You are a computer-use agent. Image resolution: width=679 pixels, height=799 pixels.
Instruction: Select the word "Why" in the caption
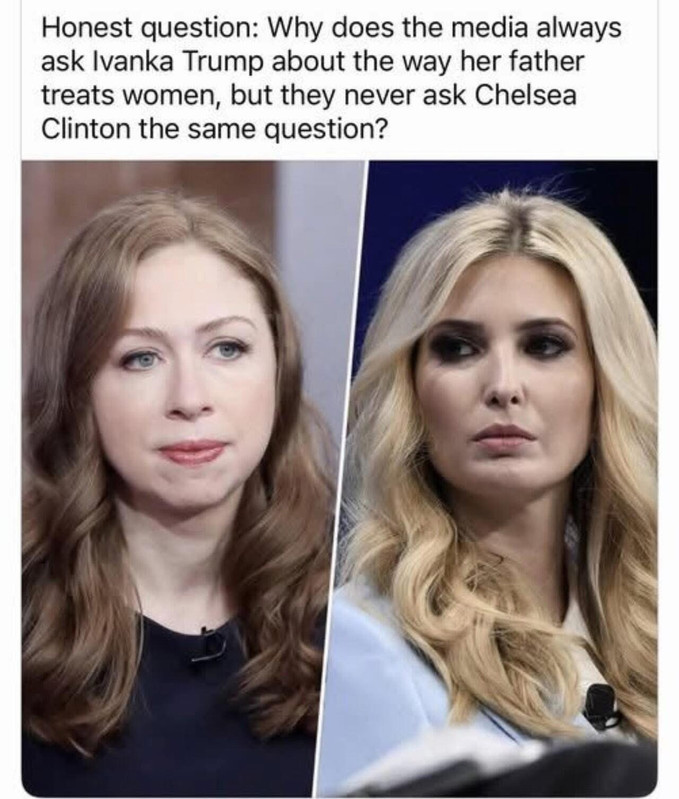[x=294, y=29]
